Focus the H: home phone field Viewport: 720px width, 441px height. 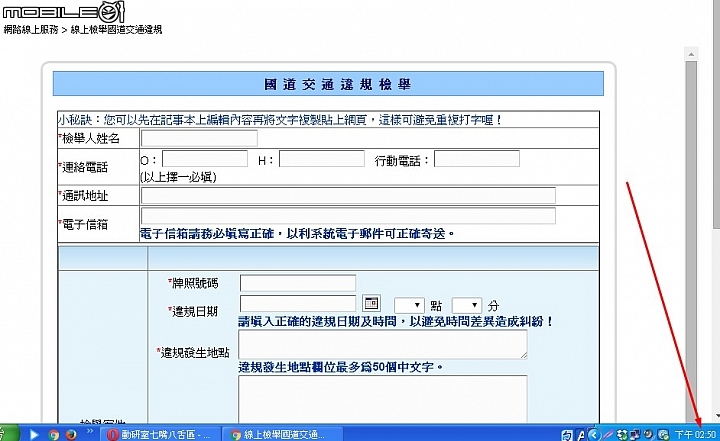[321, 159]
